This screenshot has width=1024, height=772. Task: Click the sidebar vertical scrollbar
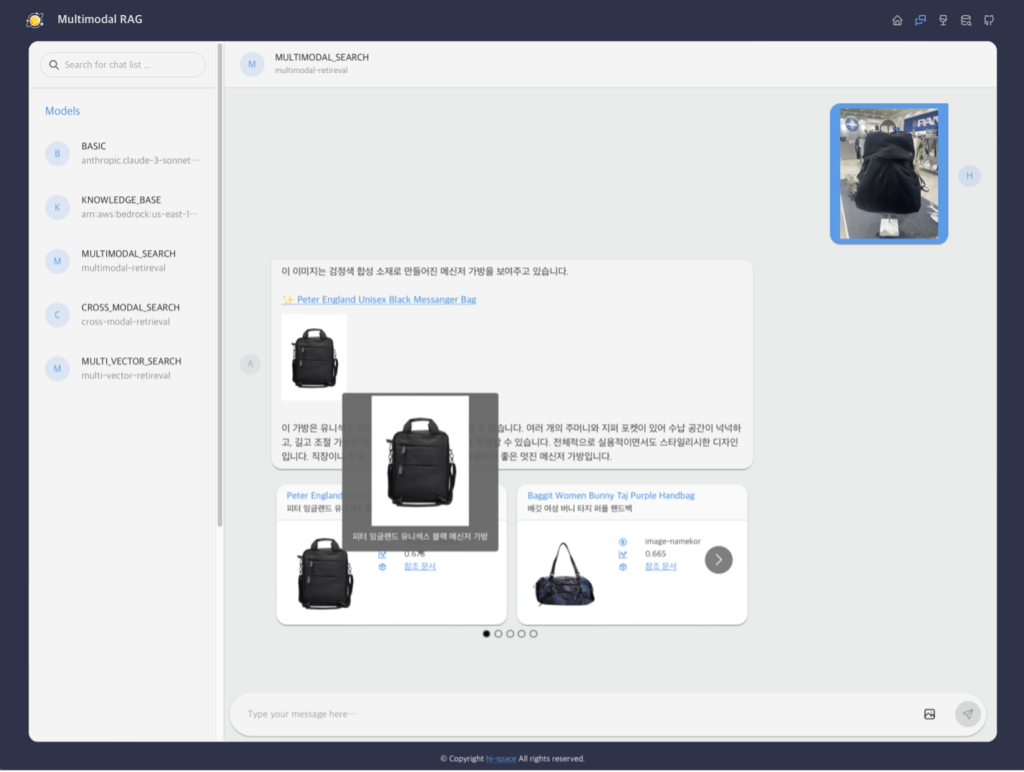(x=220, y=284)
